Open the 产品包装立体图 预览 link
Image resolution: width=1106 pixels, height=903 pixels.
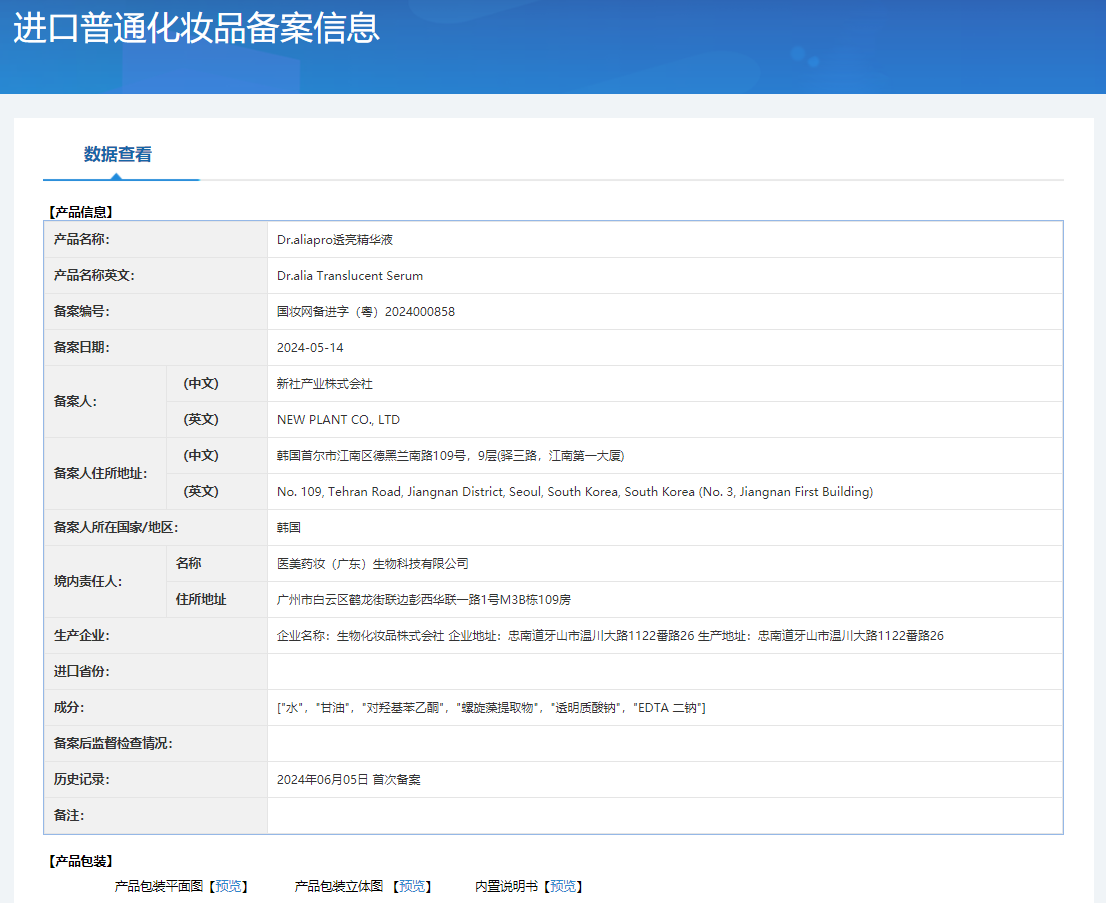[x=412, y=886]
